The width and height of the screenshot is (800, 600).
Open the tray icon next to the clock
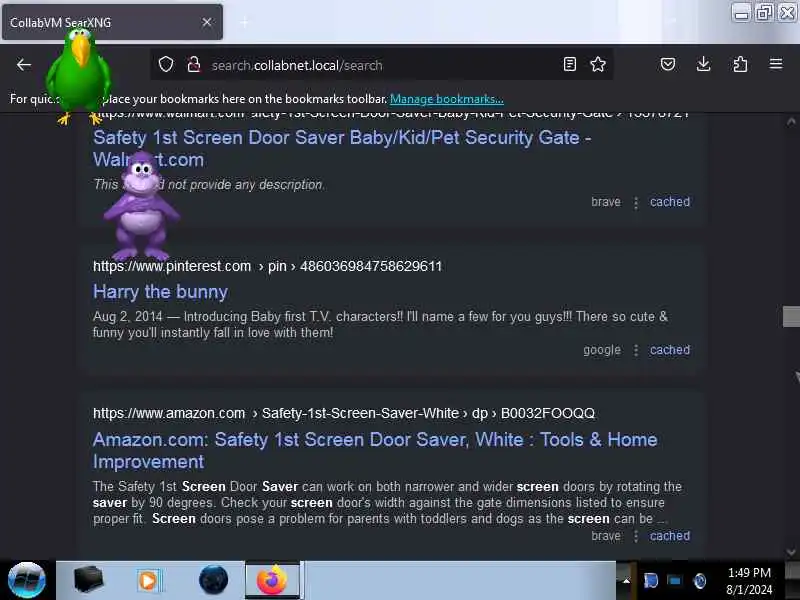click(700, 581)
